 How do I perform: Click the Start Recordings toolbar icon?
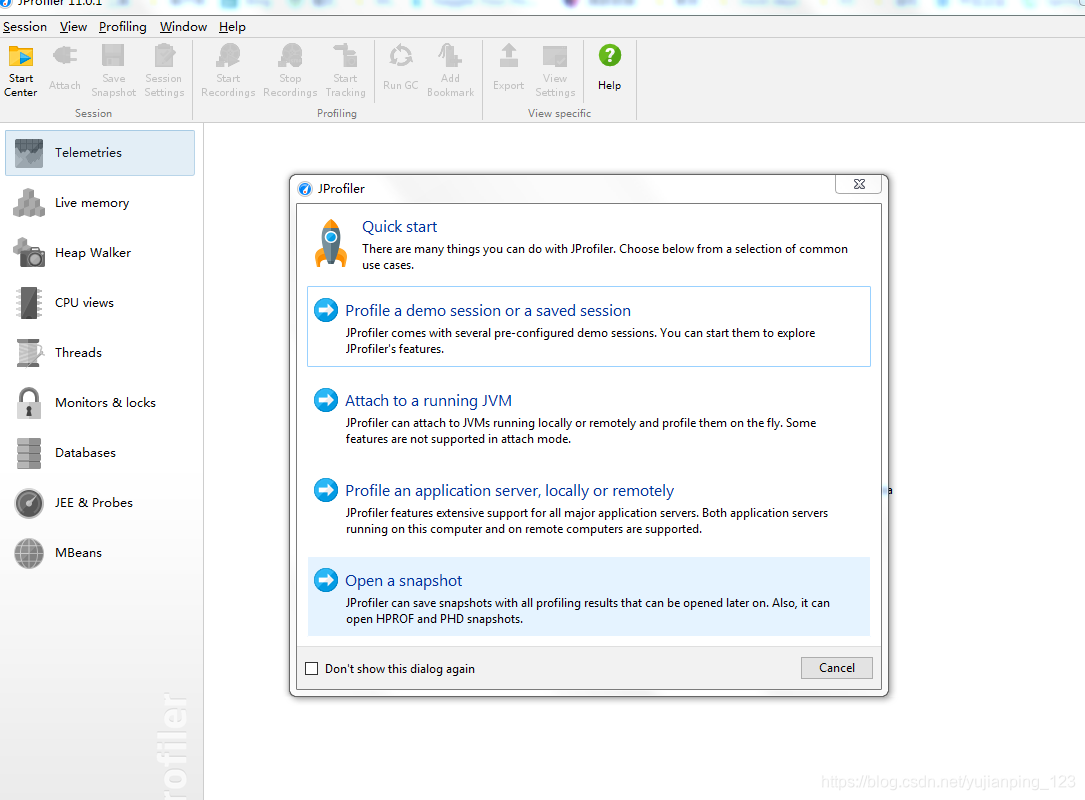[x=228, y=56]
